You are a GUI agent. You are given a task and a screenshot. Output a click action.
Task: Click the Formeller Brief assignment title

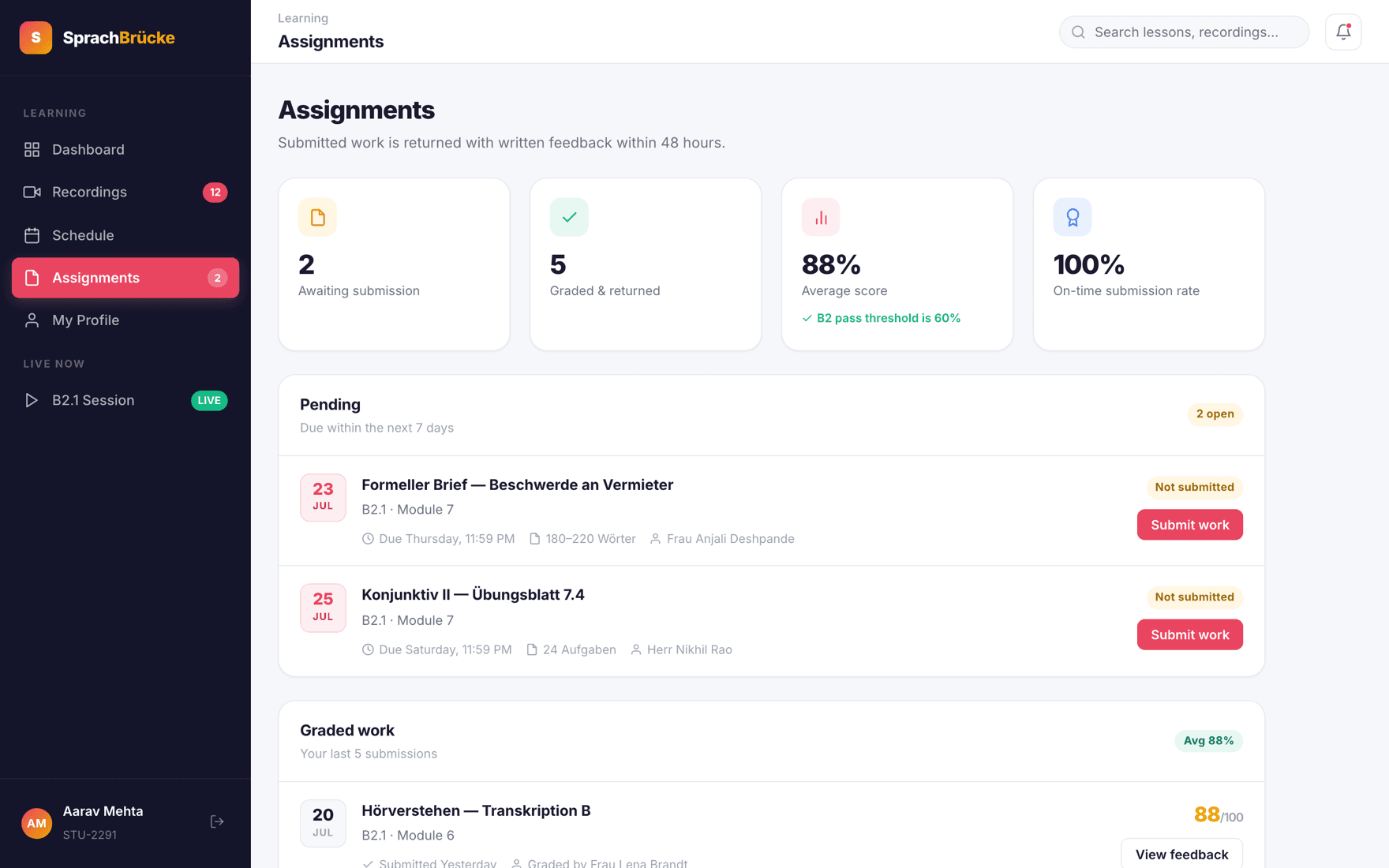click(x=517, y=485)
